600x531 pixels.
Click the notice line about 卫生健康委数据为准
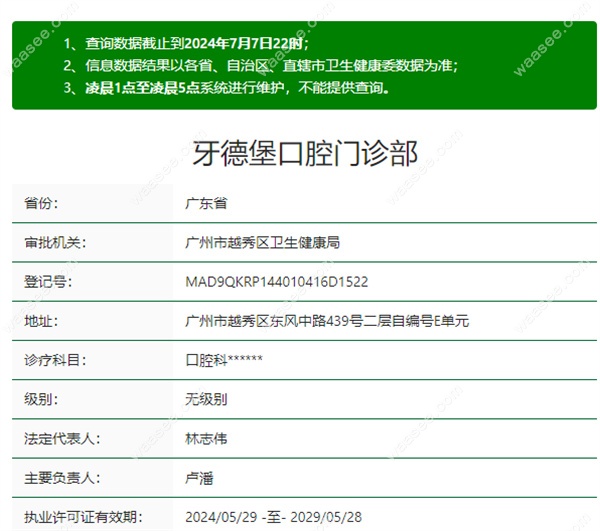pyautogui.click(x=261, y=65)
